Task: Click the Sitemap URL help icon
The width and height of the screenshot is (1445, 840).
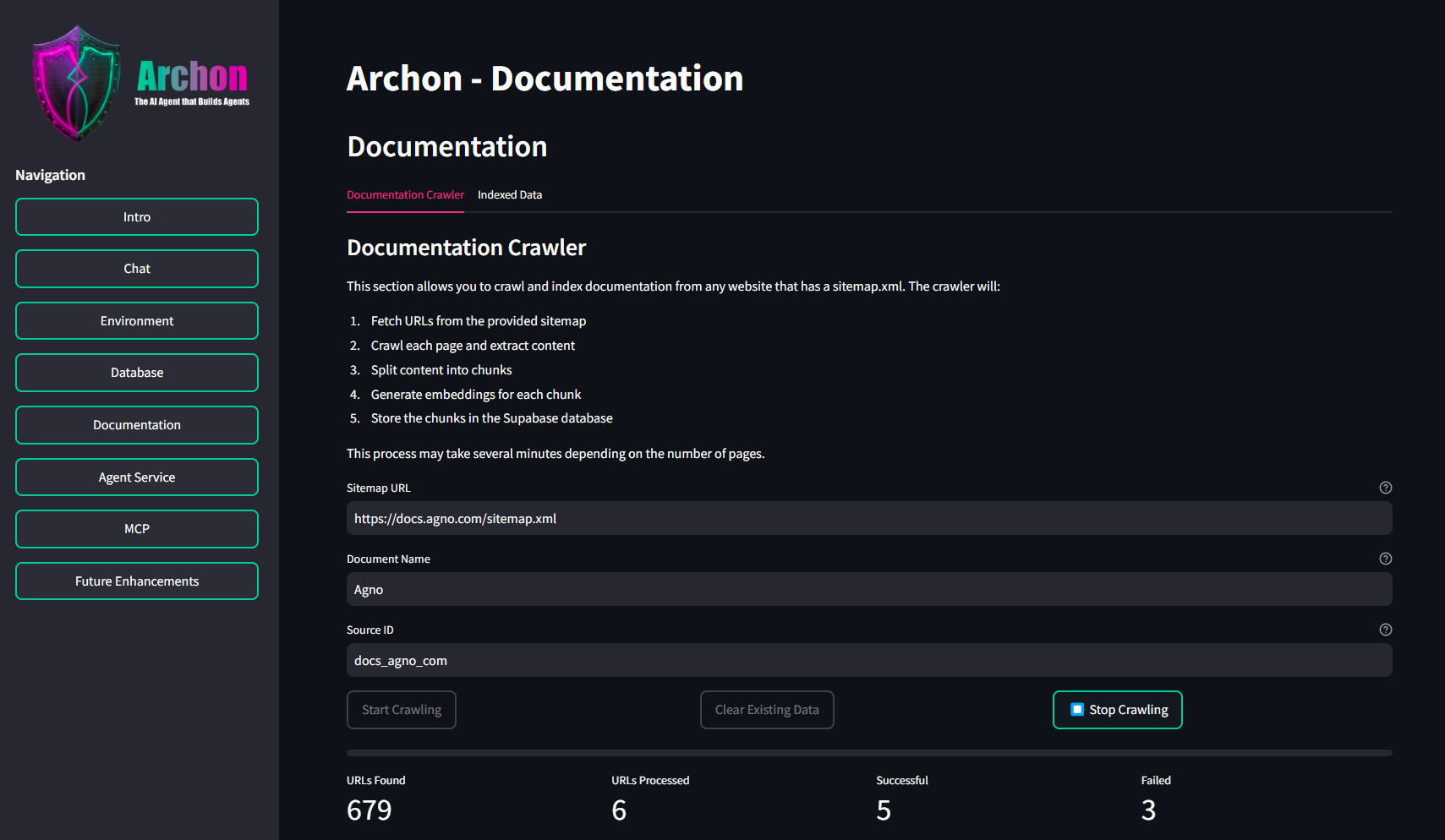Action: [1385, 488]
